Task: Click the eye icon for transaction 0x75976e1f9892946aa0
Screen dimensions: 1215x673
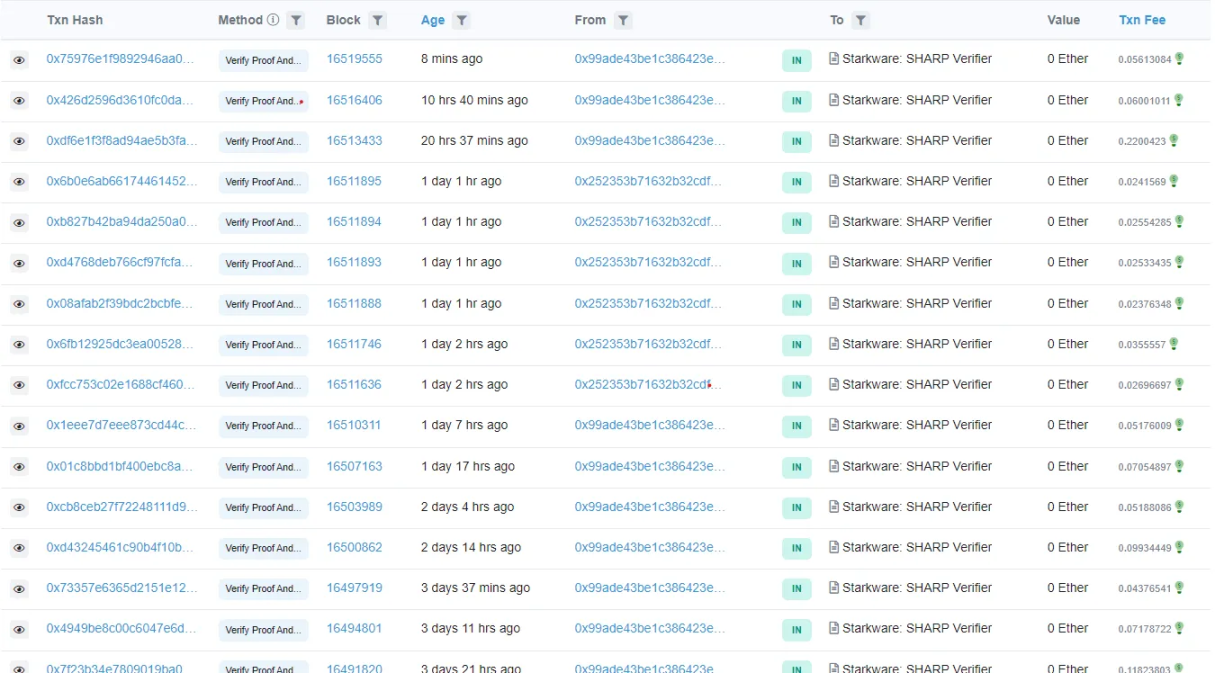Action: [x=19, y=60]
